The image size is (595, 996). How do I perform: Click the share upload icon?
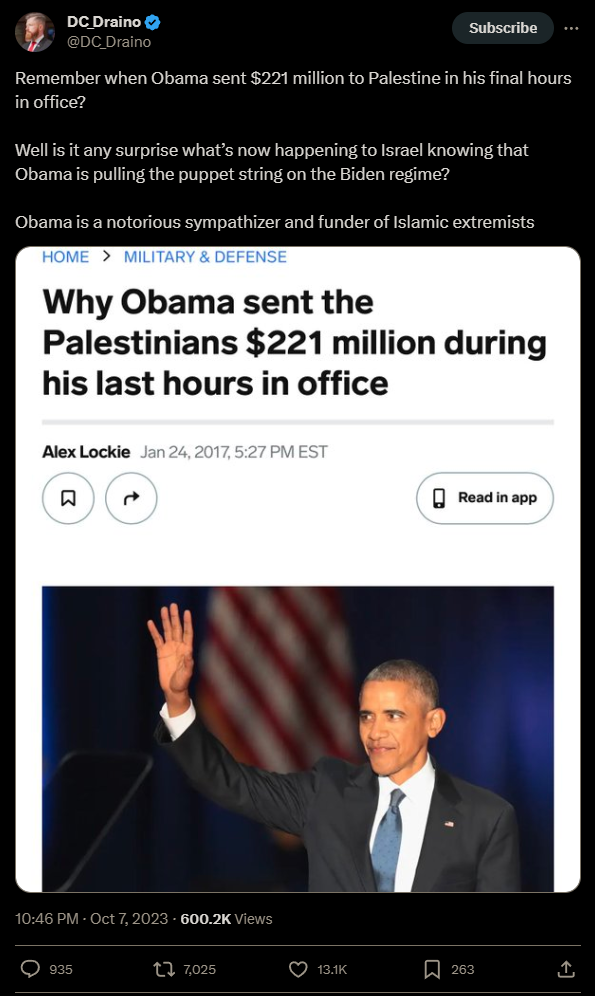[566, 969]
